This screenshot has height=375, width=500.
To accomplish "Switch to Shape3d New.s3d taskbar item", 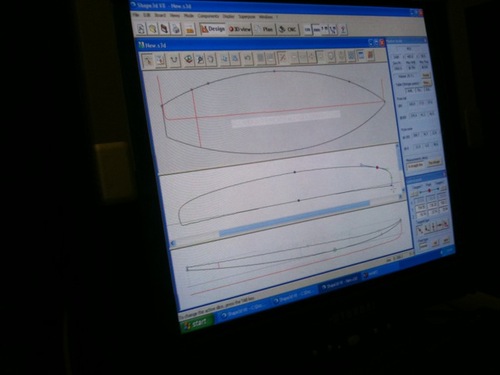I will pos(340,282).
